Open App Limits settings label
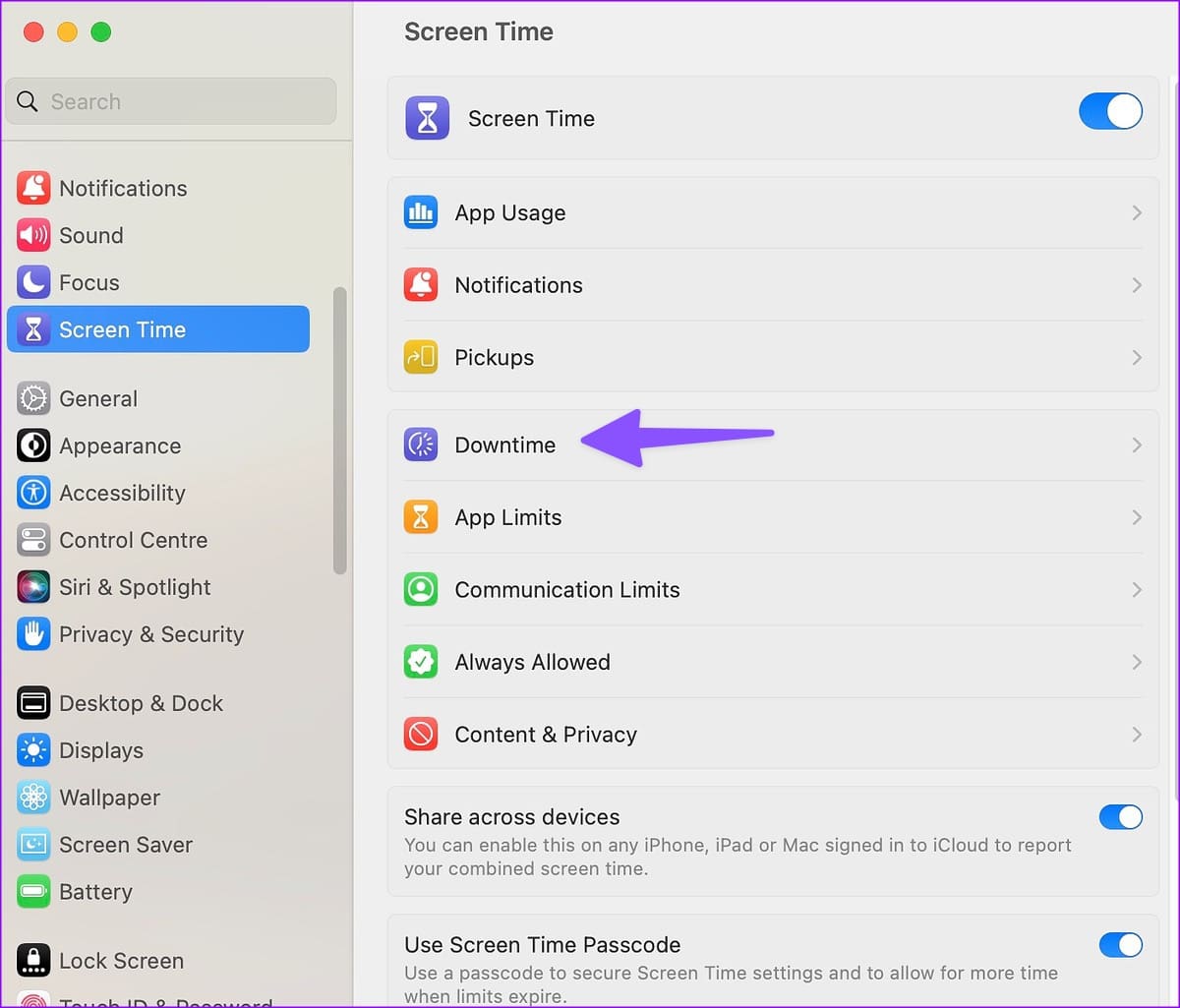Viewport: 1180px width, 1008px height. click(x=507, y=517)
